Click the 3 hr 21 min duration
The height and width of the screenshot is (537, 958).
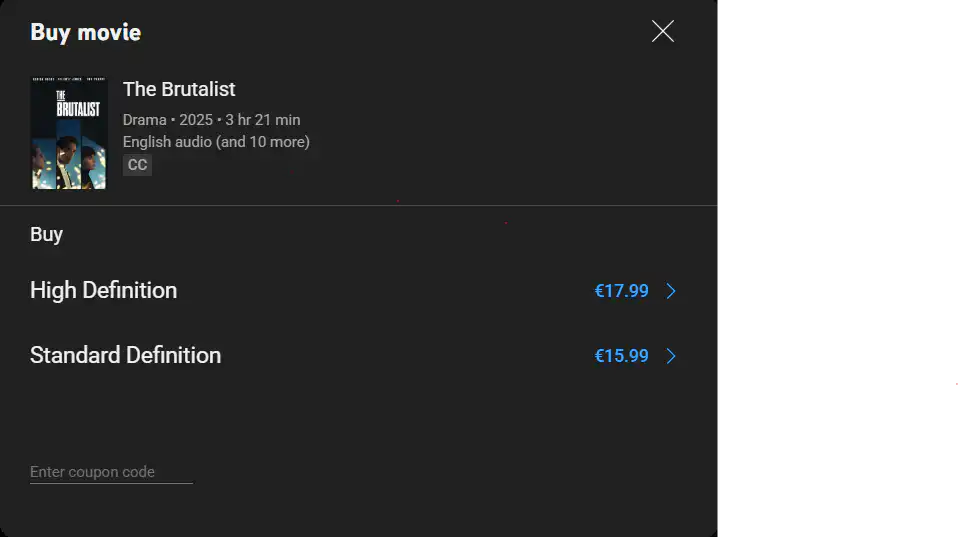coord(263,120)
